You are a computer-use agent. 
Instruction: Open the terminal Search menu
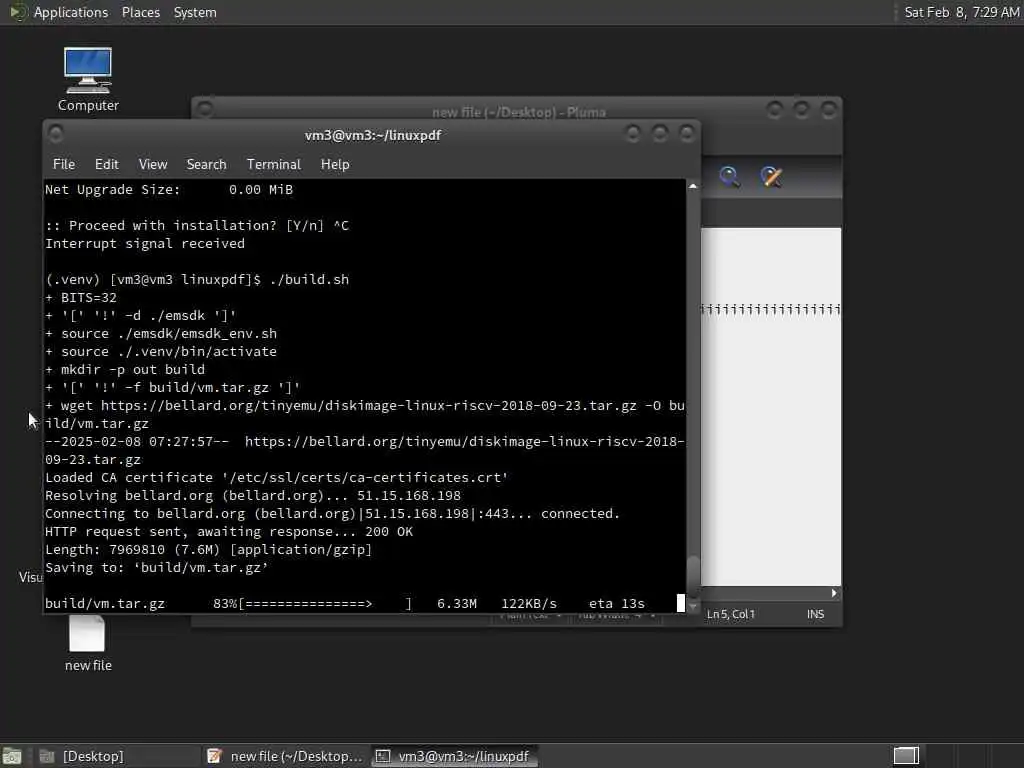[206, 165]
